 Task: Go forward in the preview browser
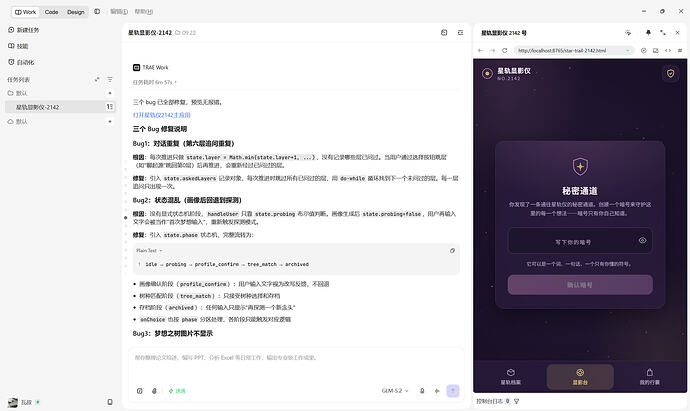492,51
